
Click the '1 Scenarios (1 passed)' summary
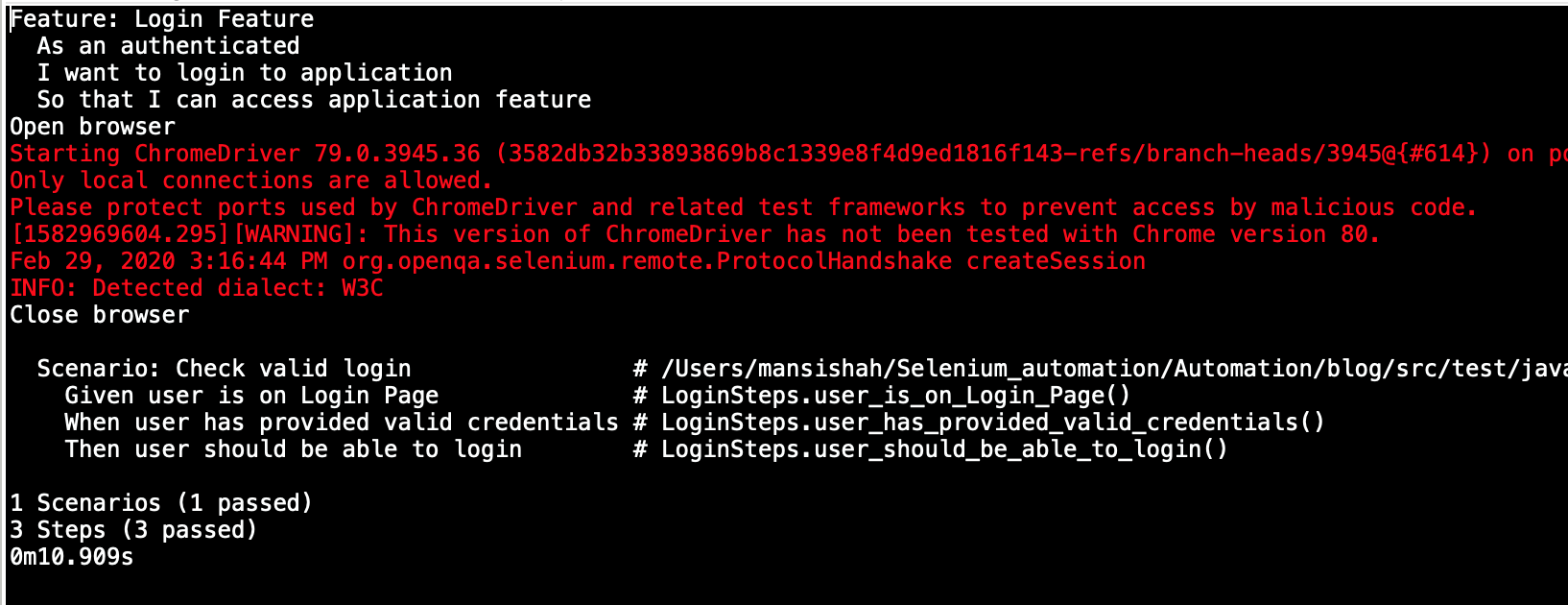(x=161, y=503)
